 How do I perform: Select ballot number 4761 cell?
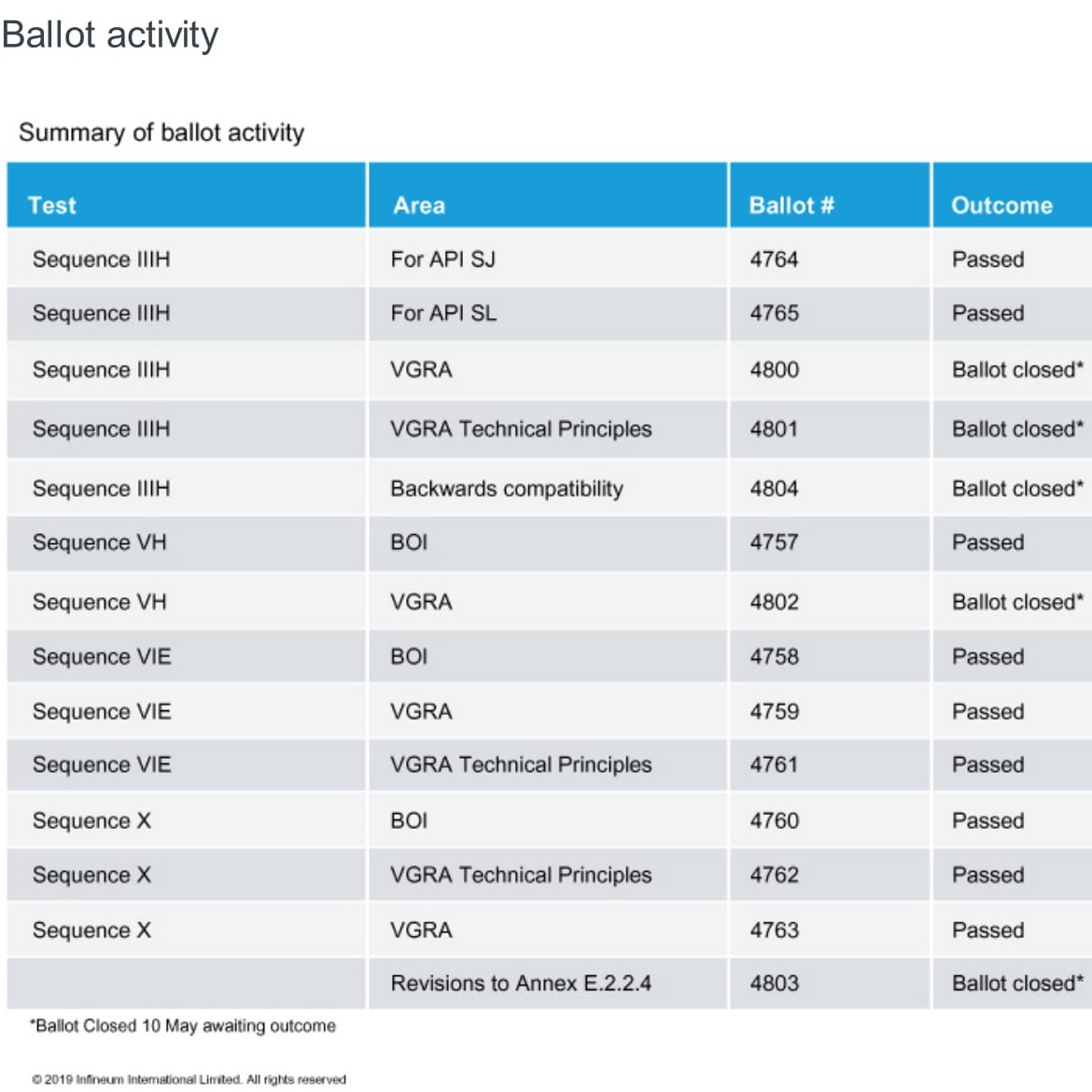pos(830,764)
